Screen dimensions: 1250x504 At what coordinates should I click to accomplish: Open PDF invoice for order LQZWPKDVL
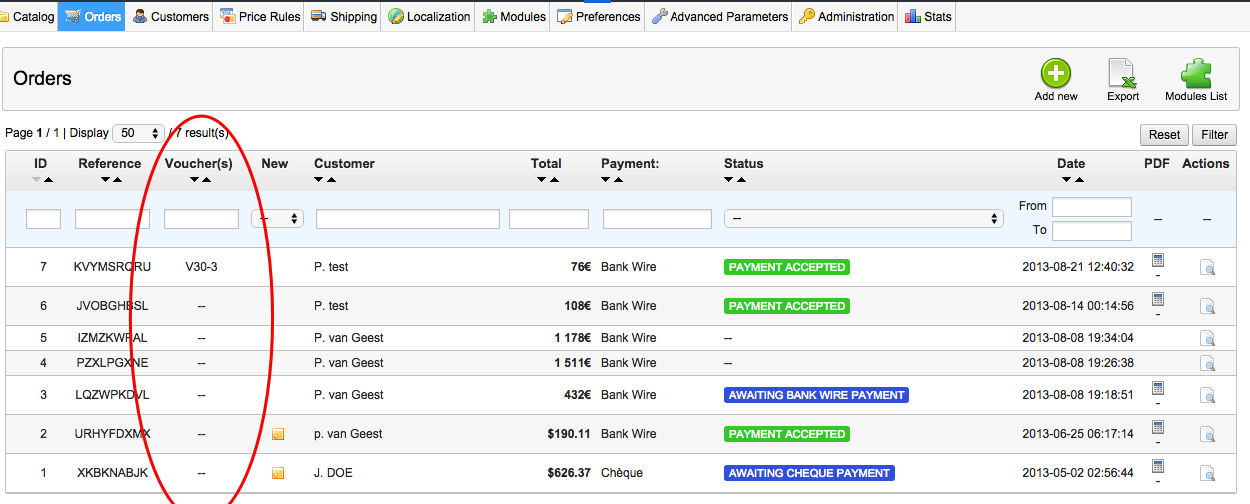click(1157, 388)
